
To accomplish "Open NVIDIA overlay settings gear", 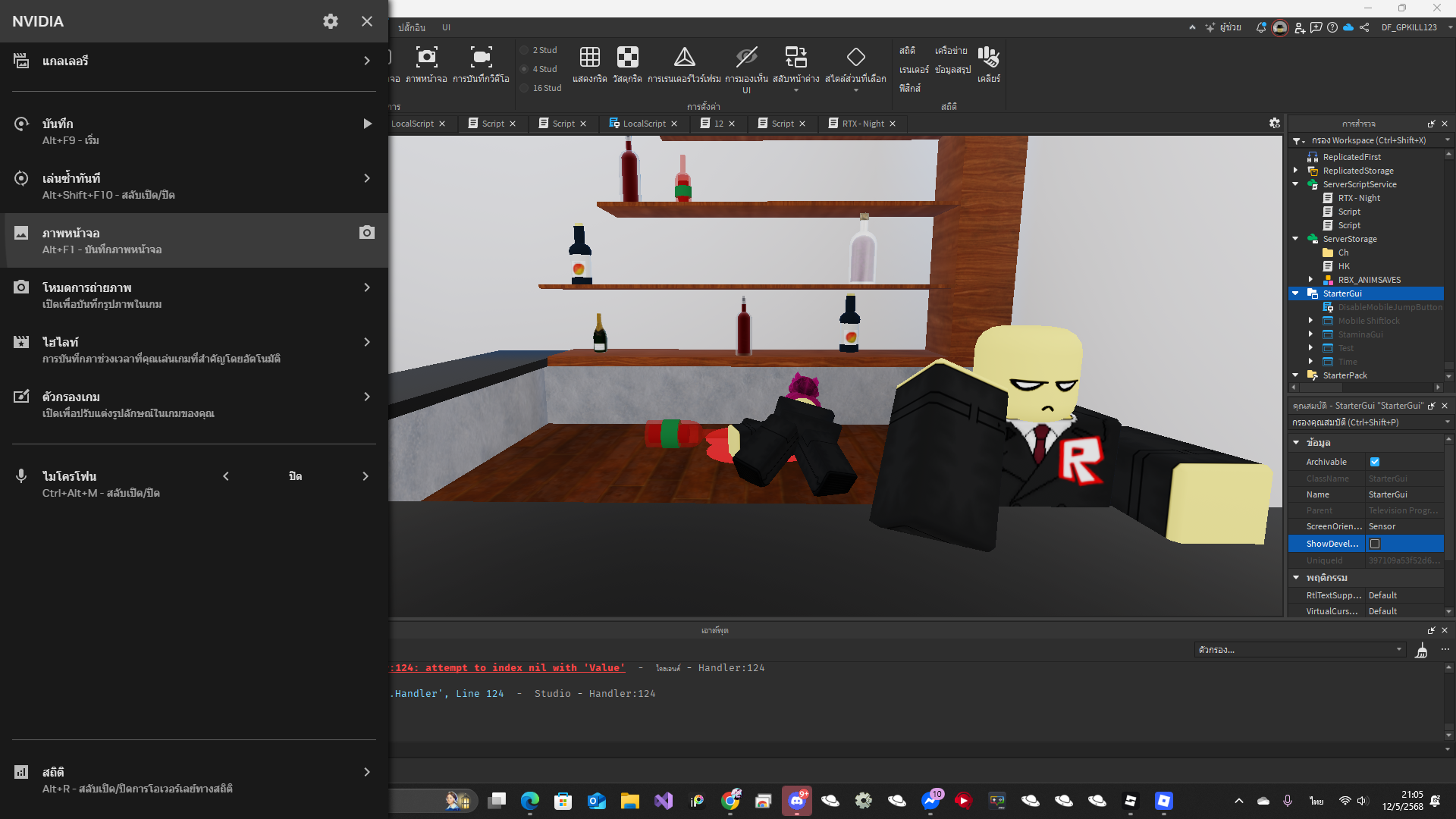I will [331, 21].
